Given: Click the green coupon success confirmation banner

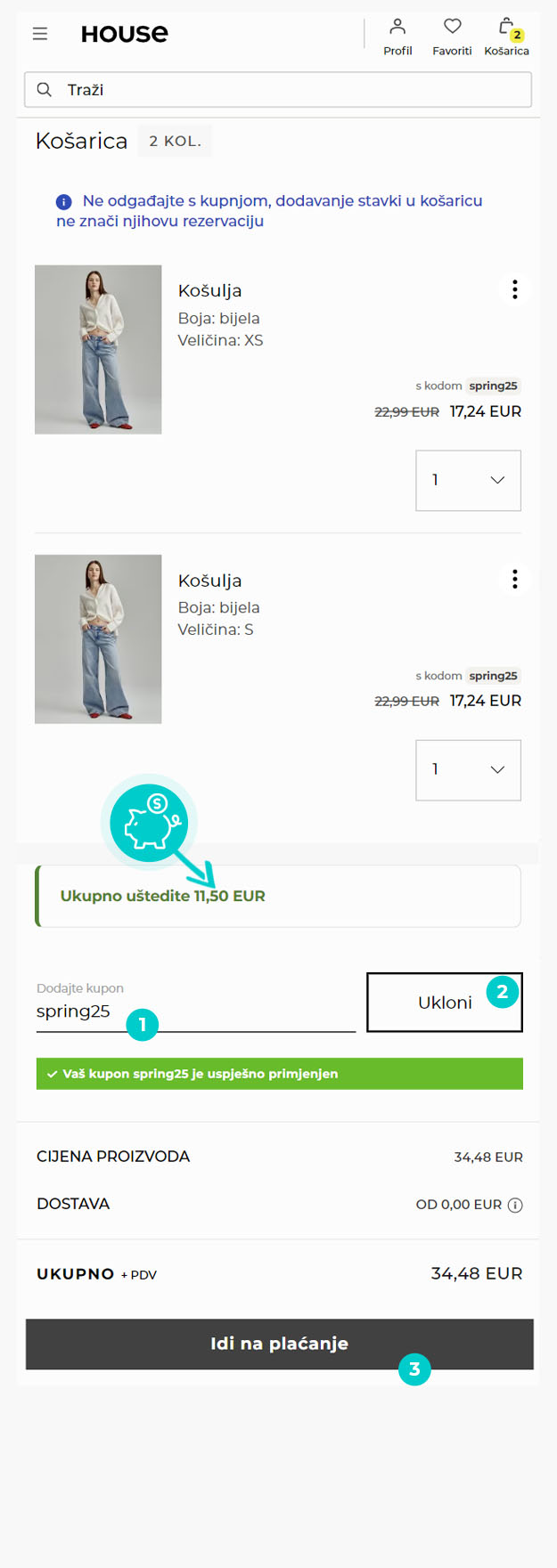Looking at the screenshot, I should tap(278, 1074).
